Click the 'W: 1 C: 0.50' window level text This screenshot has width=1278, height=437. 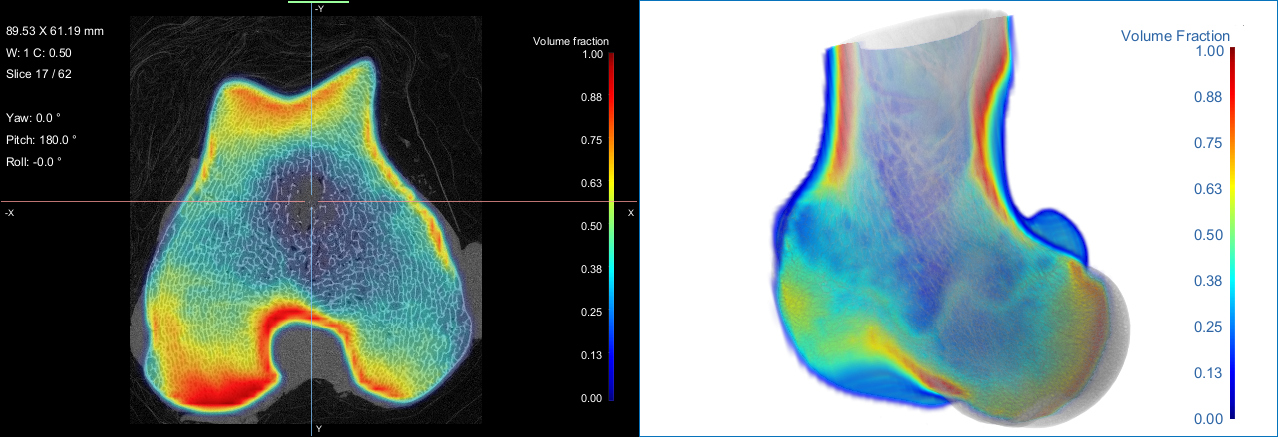click(39, 53)
